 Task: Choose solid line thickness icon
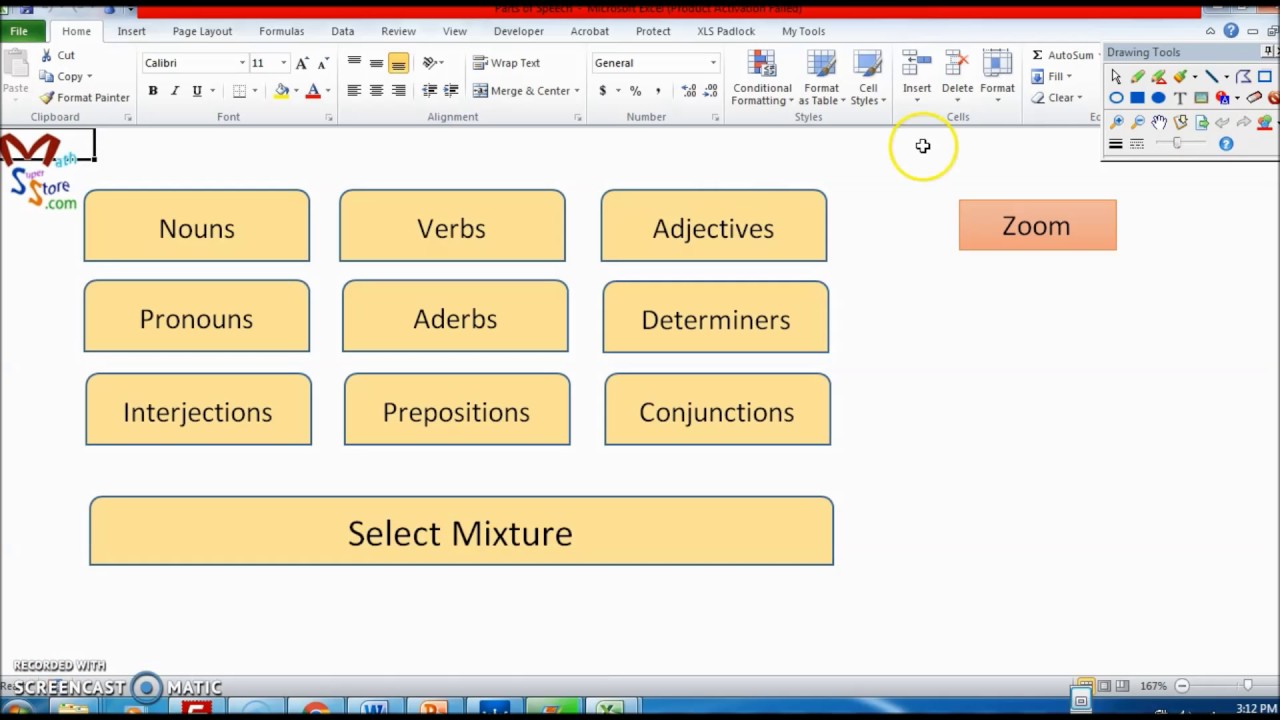click(x=1116, y=144)
